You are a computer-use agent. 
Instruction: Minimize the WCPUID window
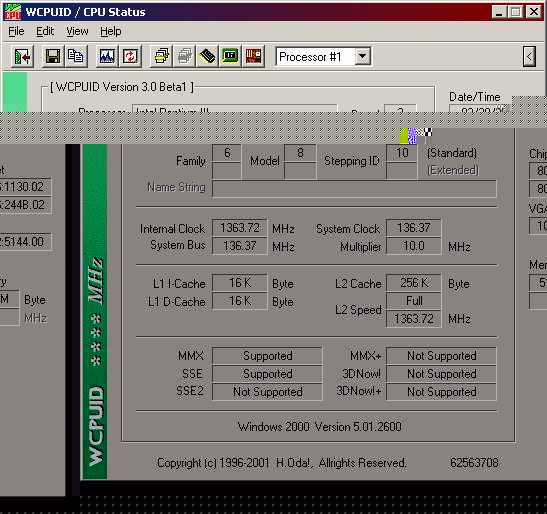click(x=499, y=12)
